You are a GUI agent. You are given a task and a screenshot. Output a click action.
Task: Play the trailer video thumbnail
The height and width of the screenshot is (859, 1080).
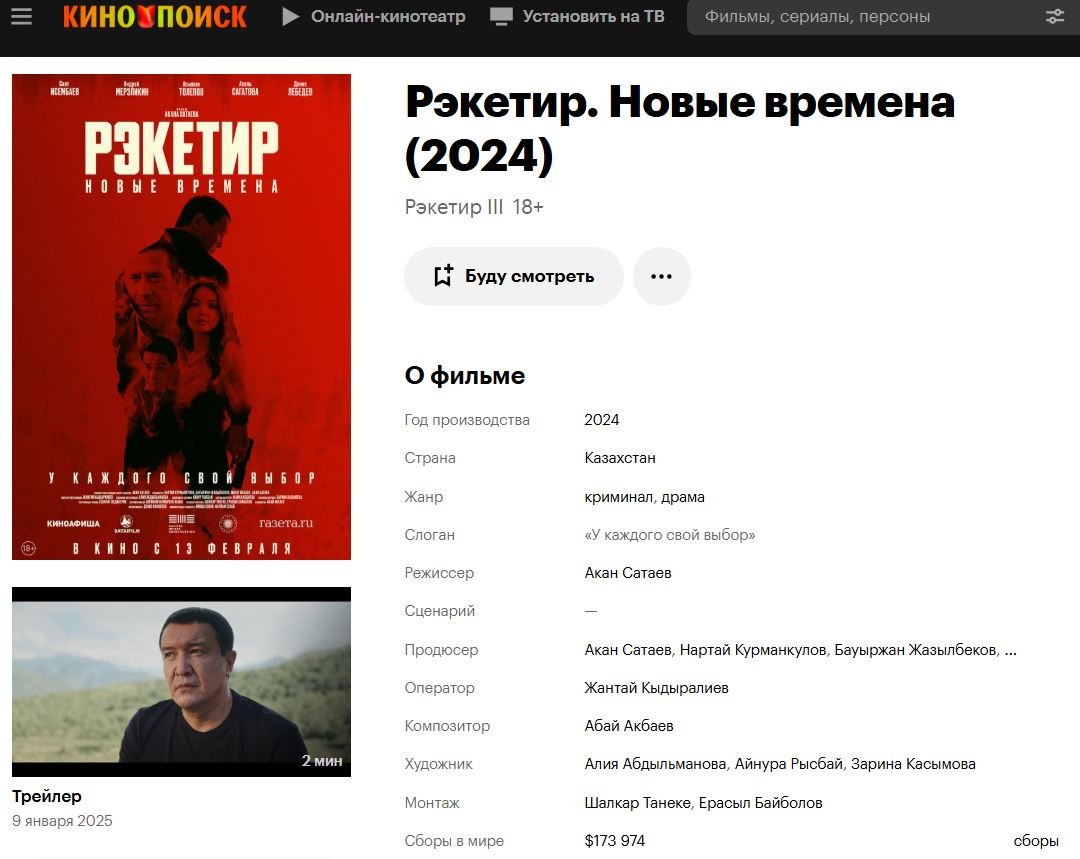pyautogui.click(x=181, y=682)
